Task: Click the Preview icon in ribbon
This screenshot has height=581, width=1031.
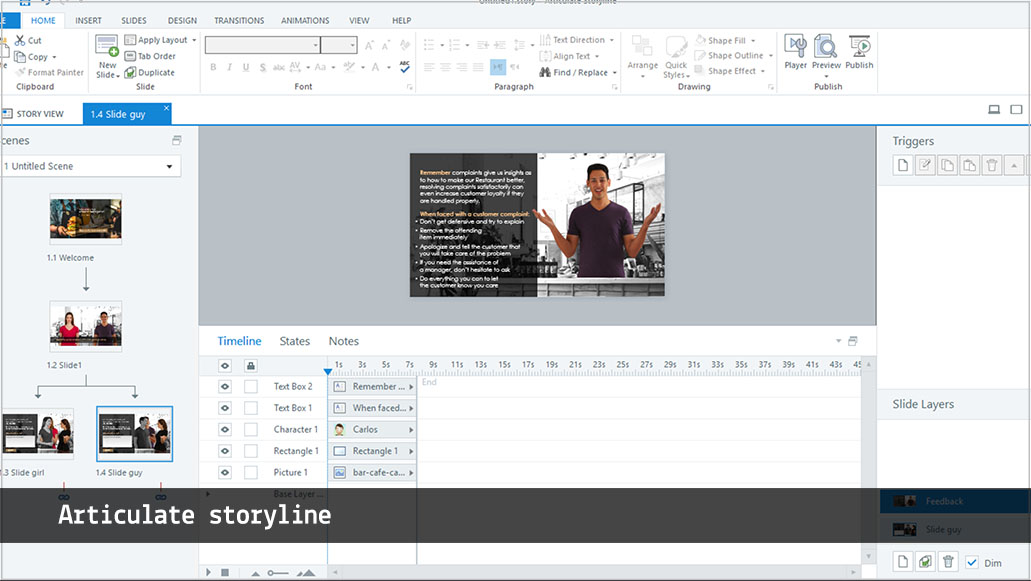Action: [x=826, y=52]
